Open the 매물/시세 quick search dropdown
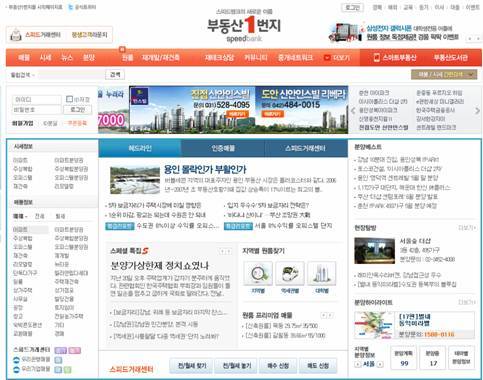 [444, 75]
